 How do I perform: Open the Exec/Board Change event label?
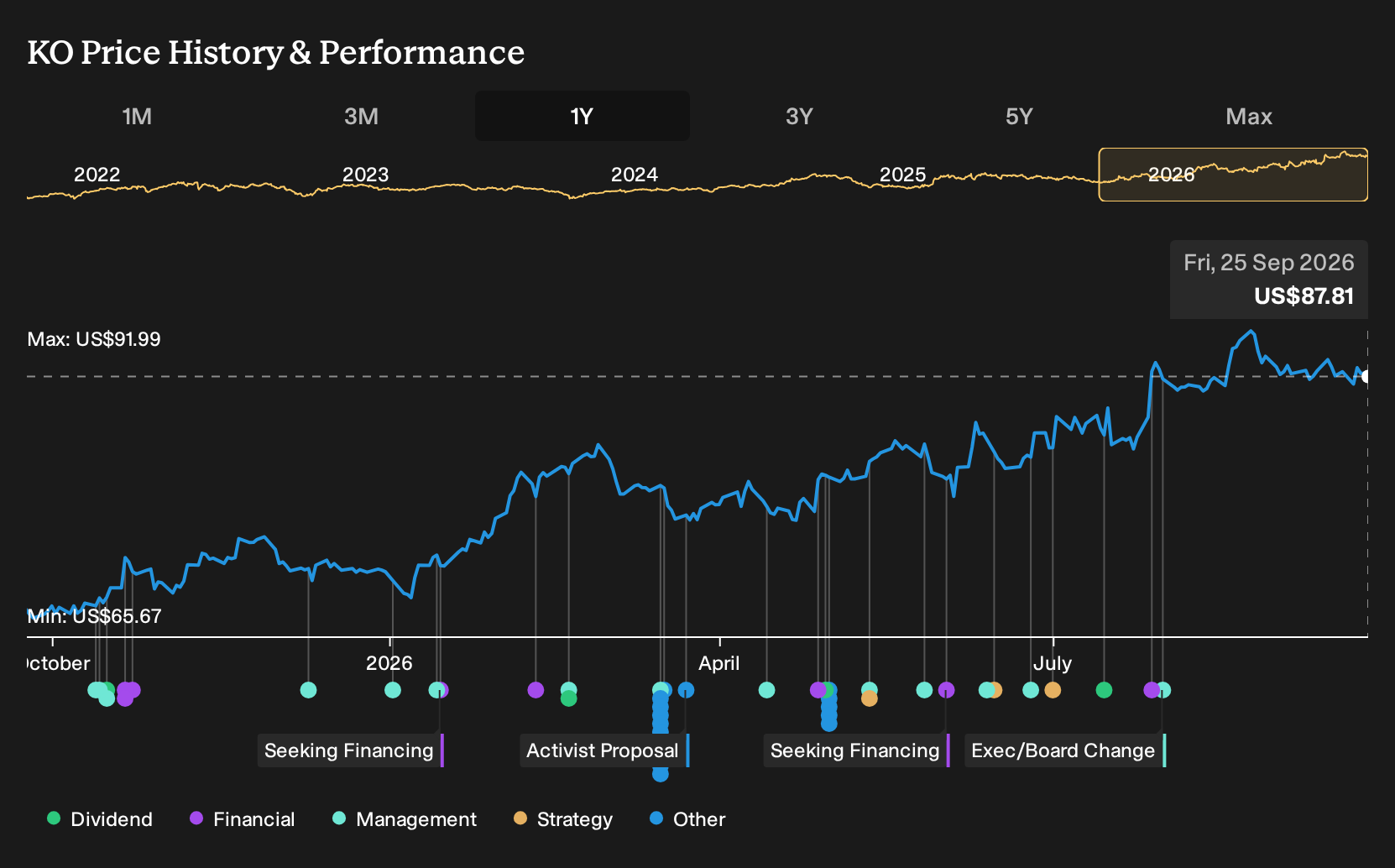point(1065,750)
